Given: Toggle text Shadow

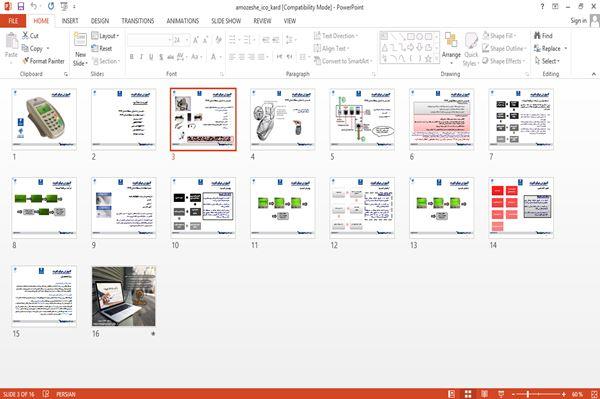Looking at the screenshot, I should point(161,57).
